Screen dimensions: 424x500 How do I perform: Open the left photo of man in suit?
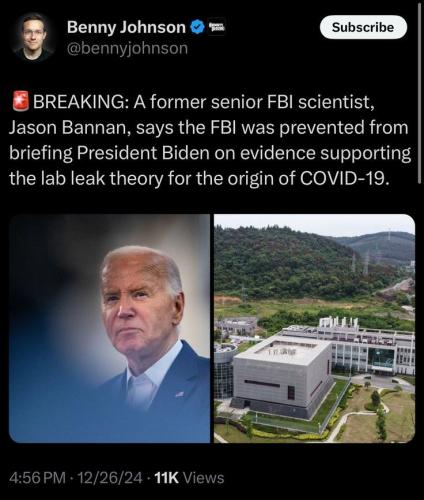tap(109, 328)
